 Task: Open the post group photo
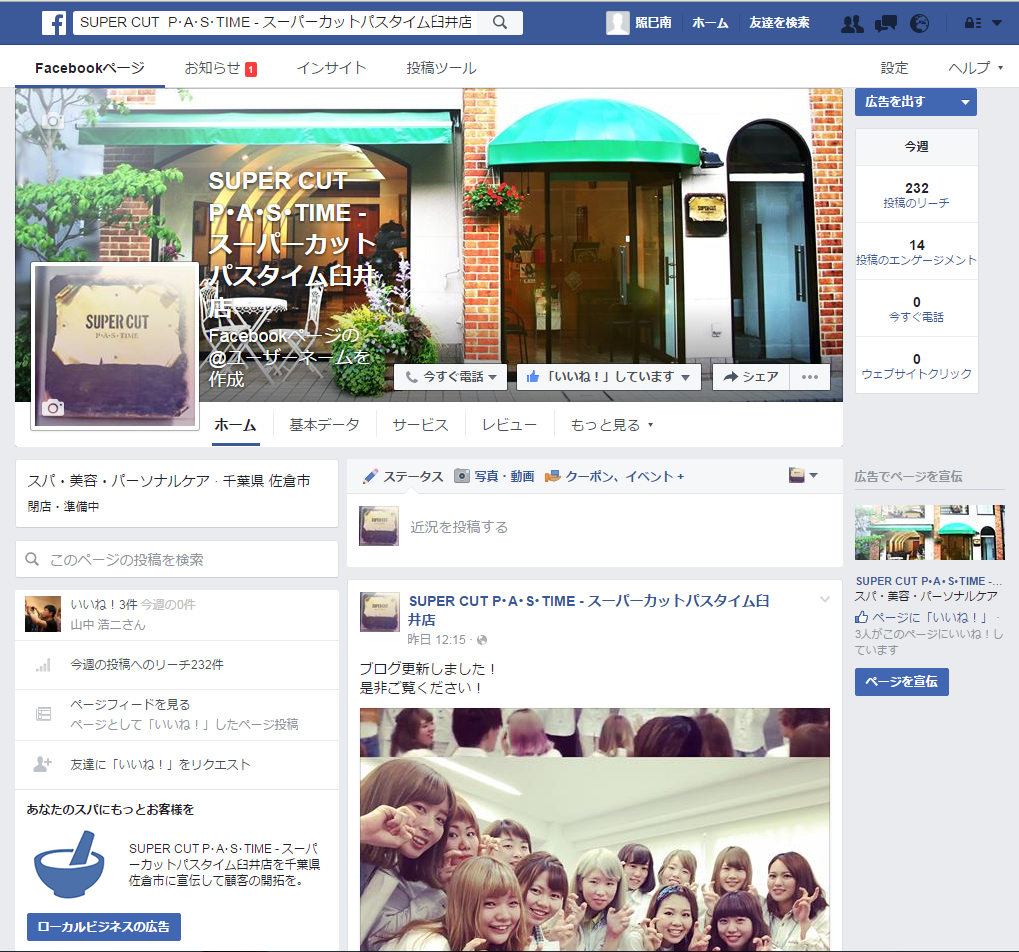point(595,830)
